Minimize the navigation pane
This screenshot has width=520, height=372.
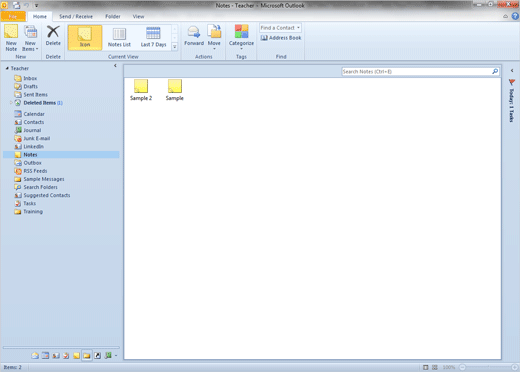click(x=115, y=66)
